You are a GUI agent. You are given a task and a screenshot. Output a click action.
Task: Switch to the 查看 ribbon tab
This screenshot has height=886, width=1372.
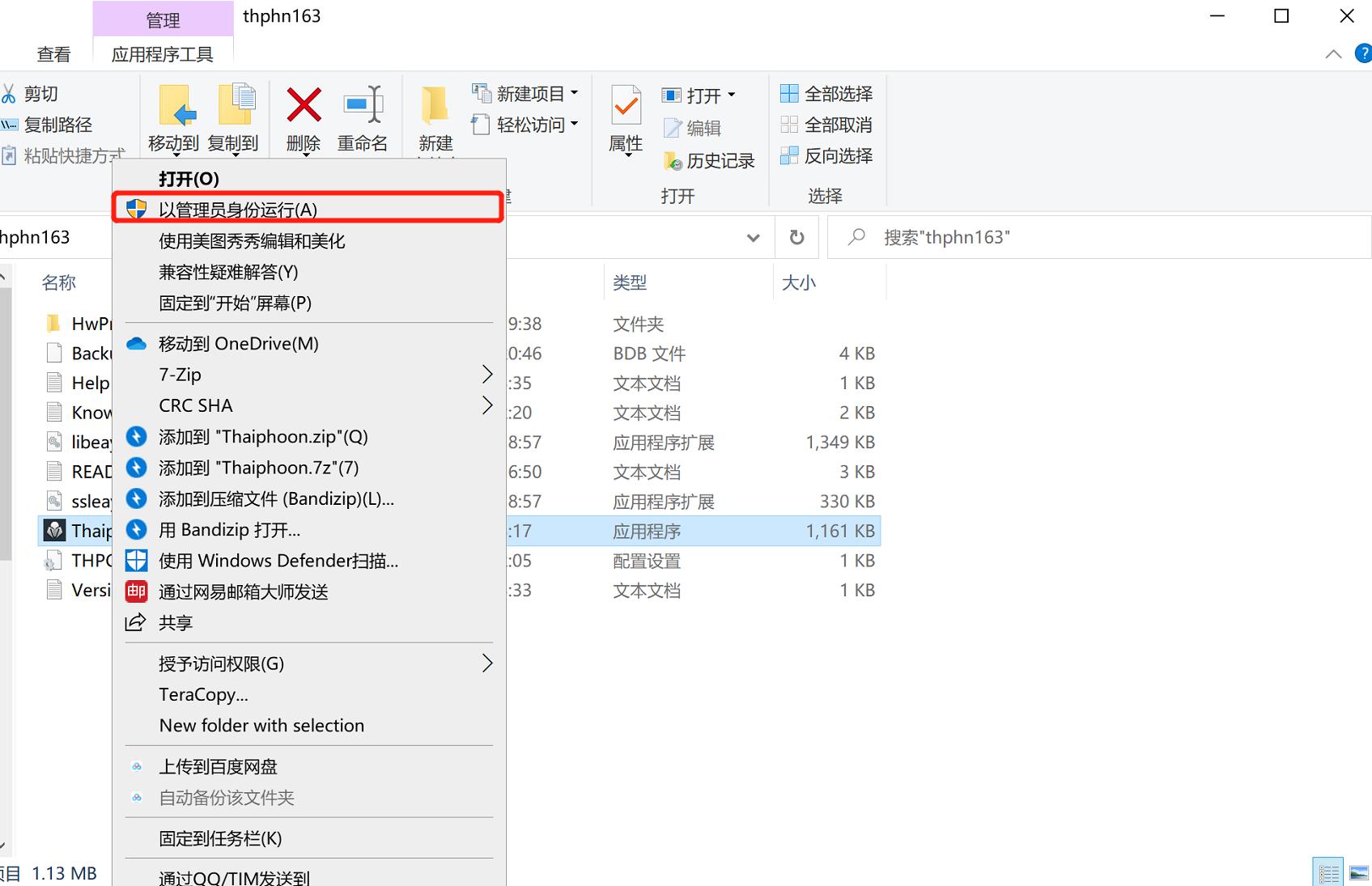53,53
